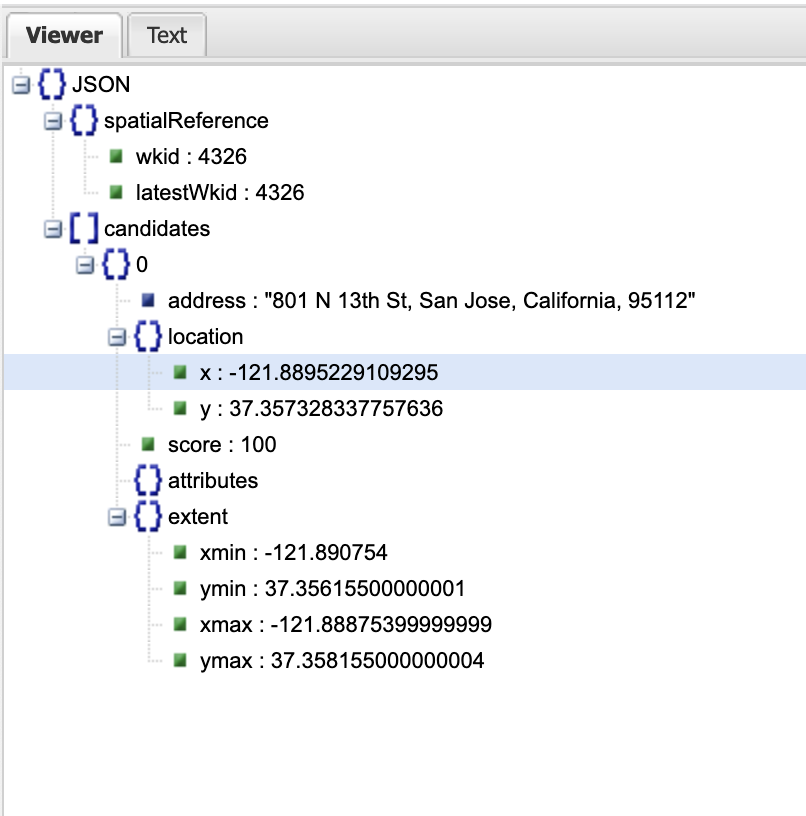Collapse the spatialReference node

pos(52,122)
